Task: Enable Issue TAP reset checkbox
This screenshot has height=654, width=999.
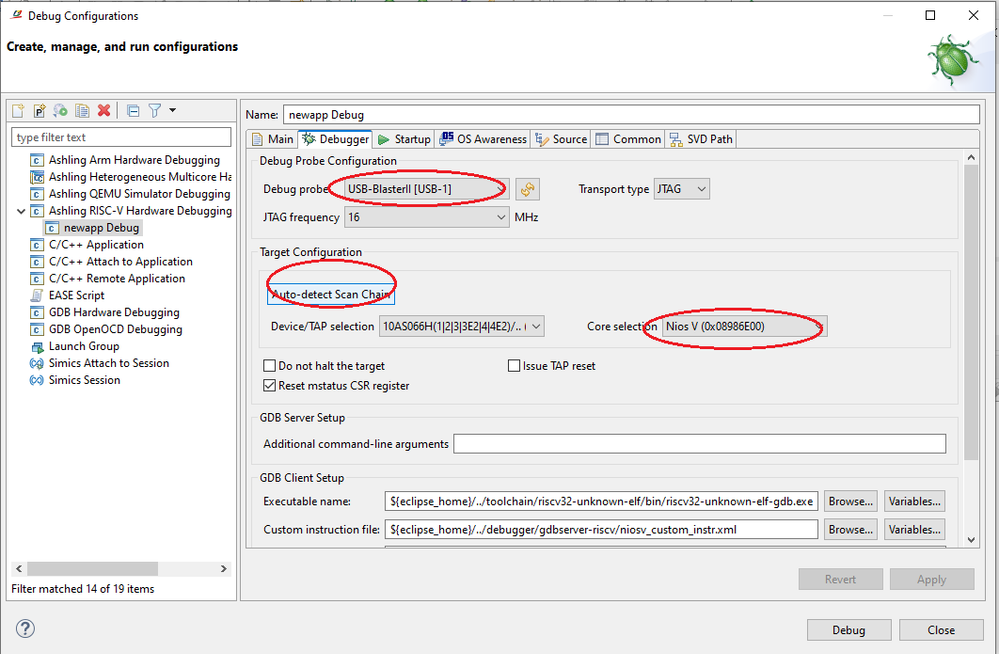Action: 514,366
